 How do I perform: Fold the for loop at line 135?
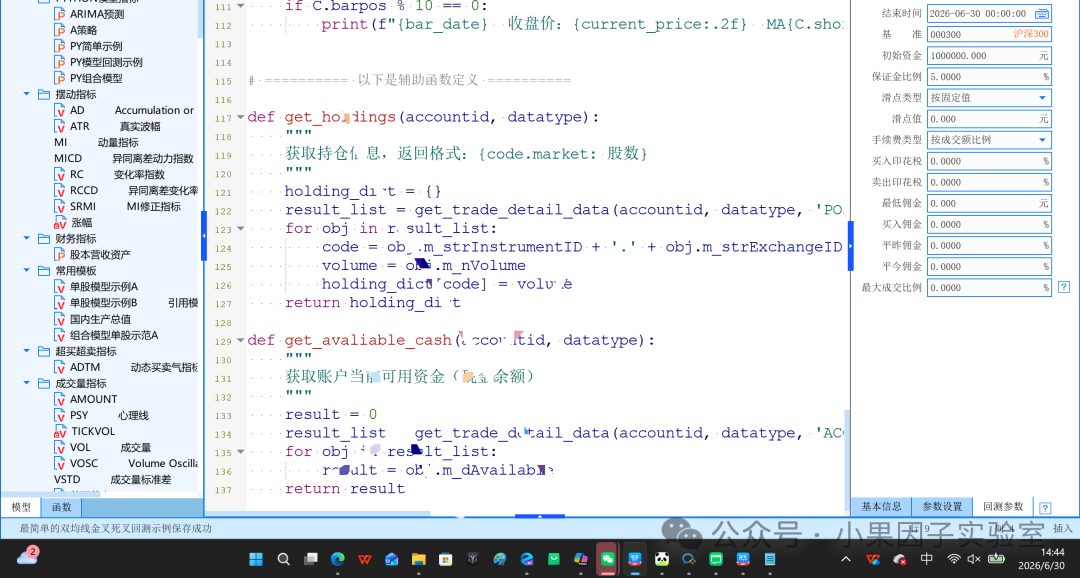point(240,452)
